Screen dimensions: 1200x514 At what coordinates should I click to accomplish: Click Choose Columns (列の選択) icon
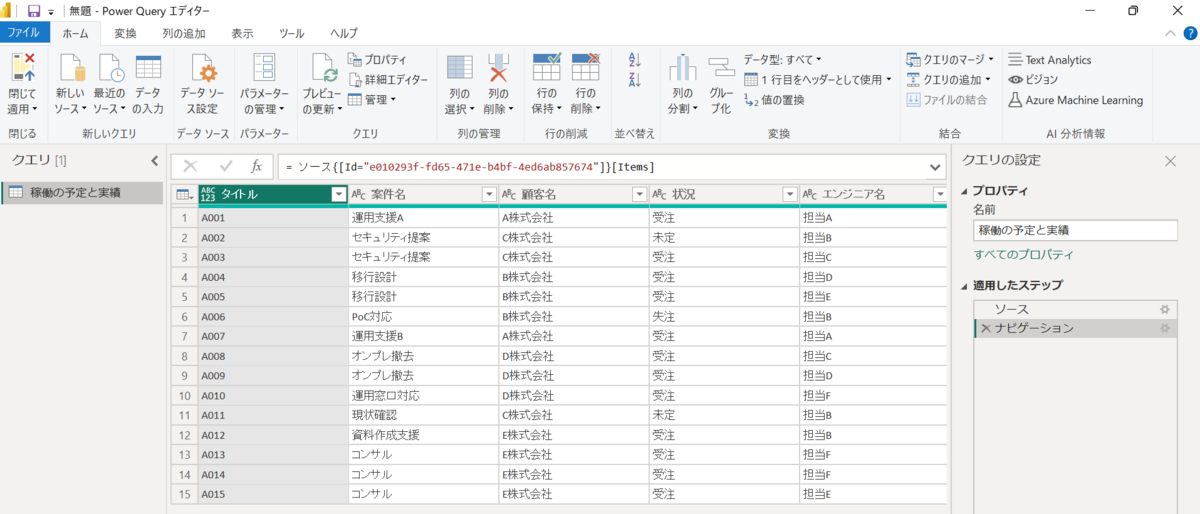(460, 68)
